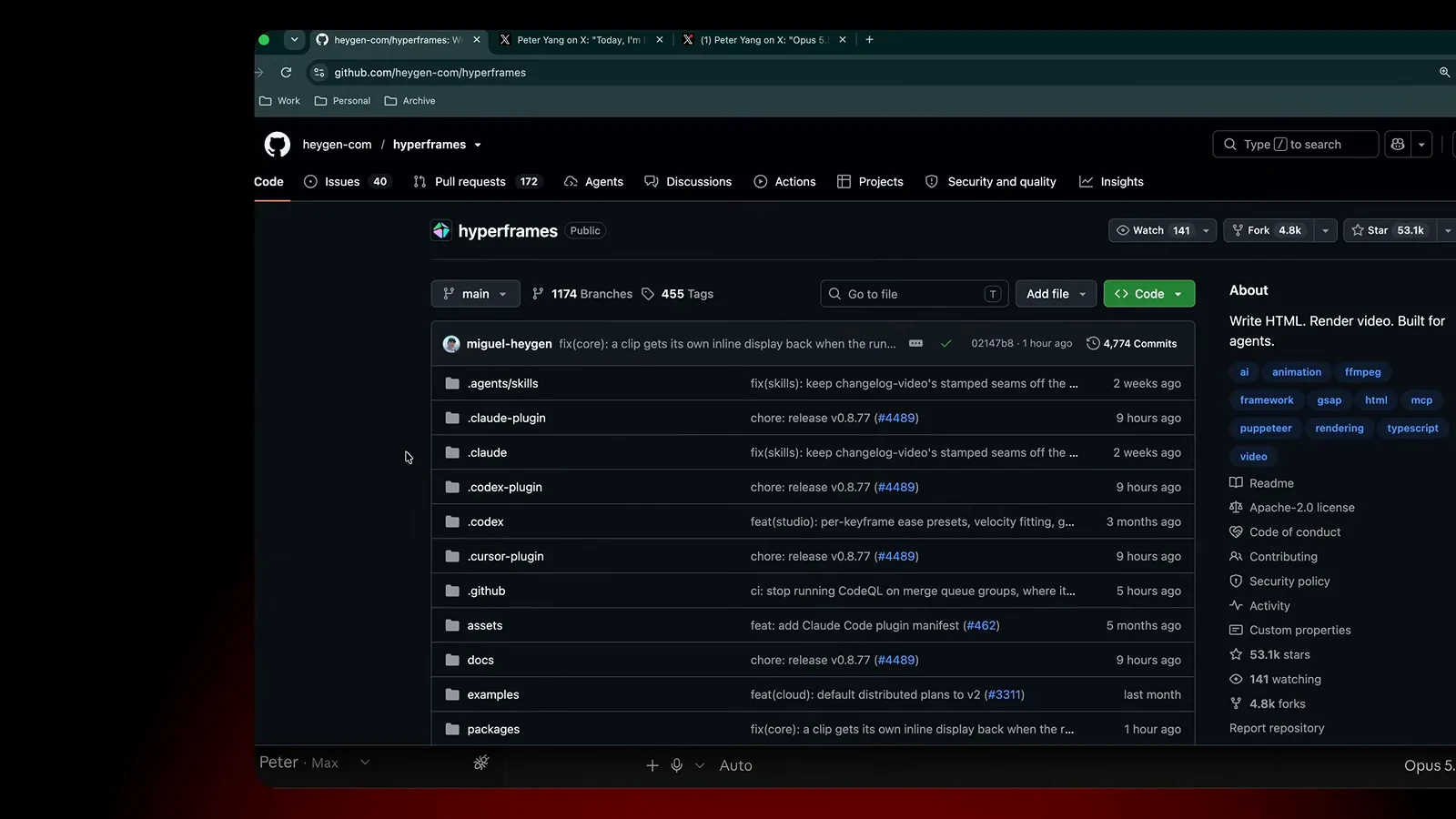The height and width of the screenshot is (819, 1456).
Task: Open the Add file dropdown
Action: [x=1056, y=294]
